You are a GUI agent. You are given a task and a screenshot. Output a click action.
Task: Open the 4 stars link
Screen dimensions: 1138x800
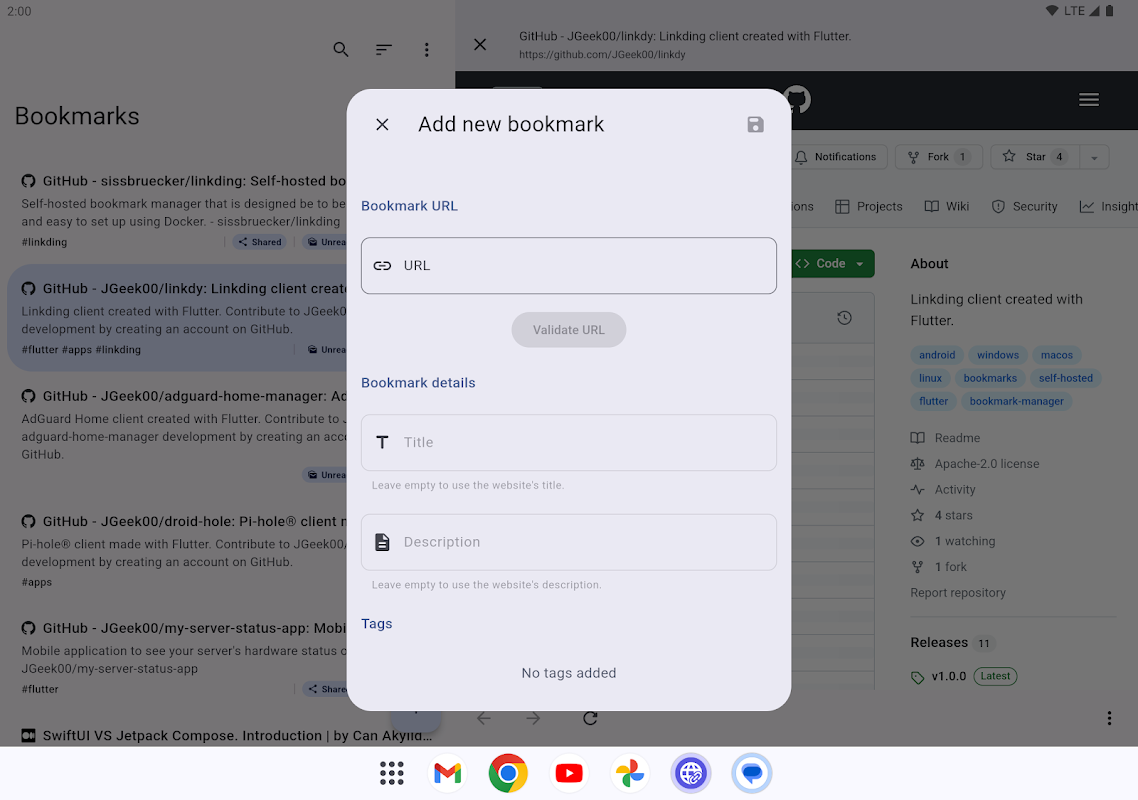tap(941, 515)
